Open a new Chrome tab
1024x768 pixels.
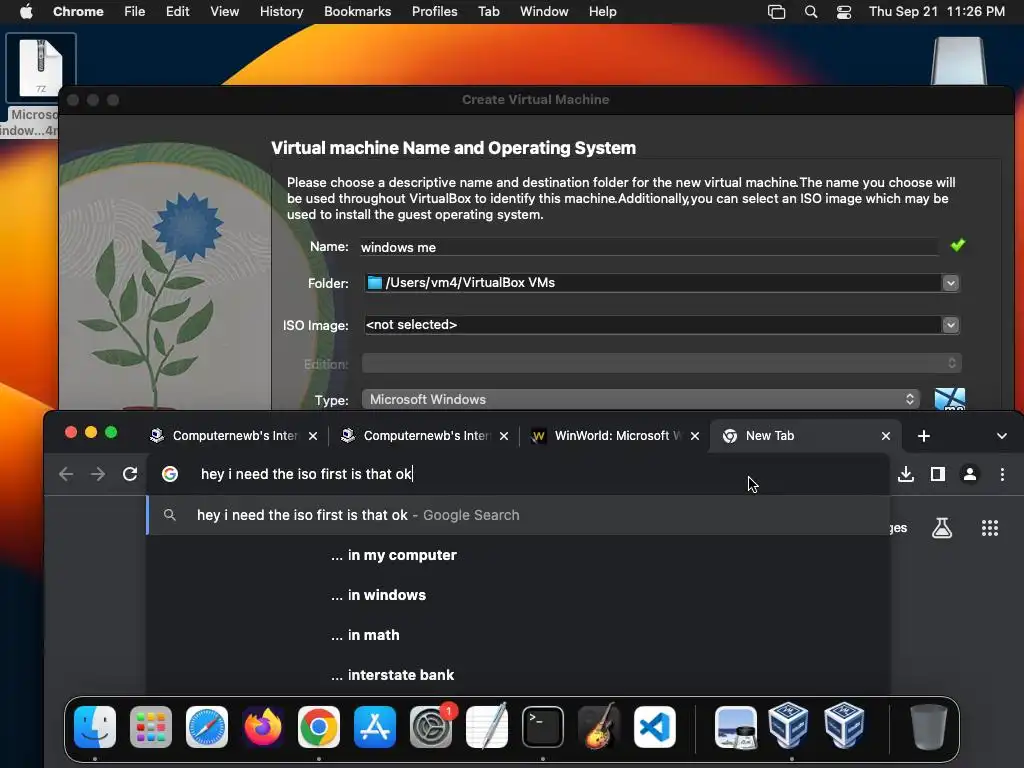pos(923,436)
